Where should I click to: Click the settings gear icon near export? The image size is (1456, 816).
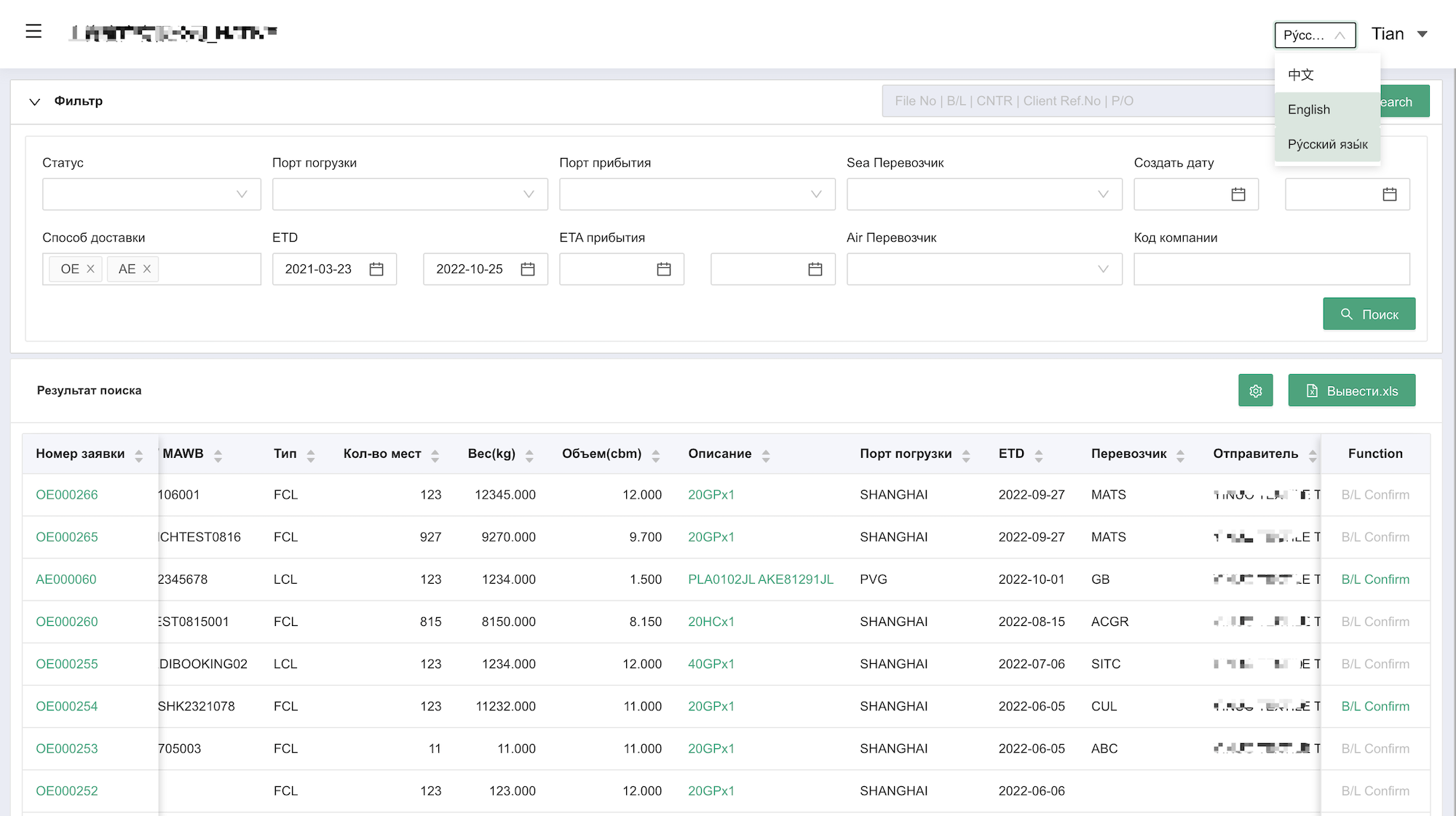pyautogui.click(x=1255, y=391)
